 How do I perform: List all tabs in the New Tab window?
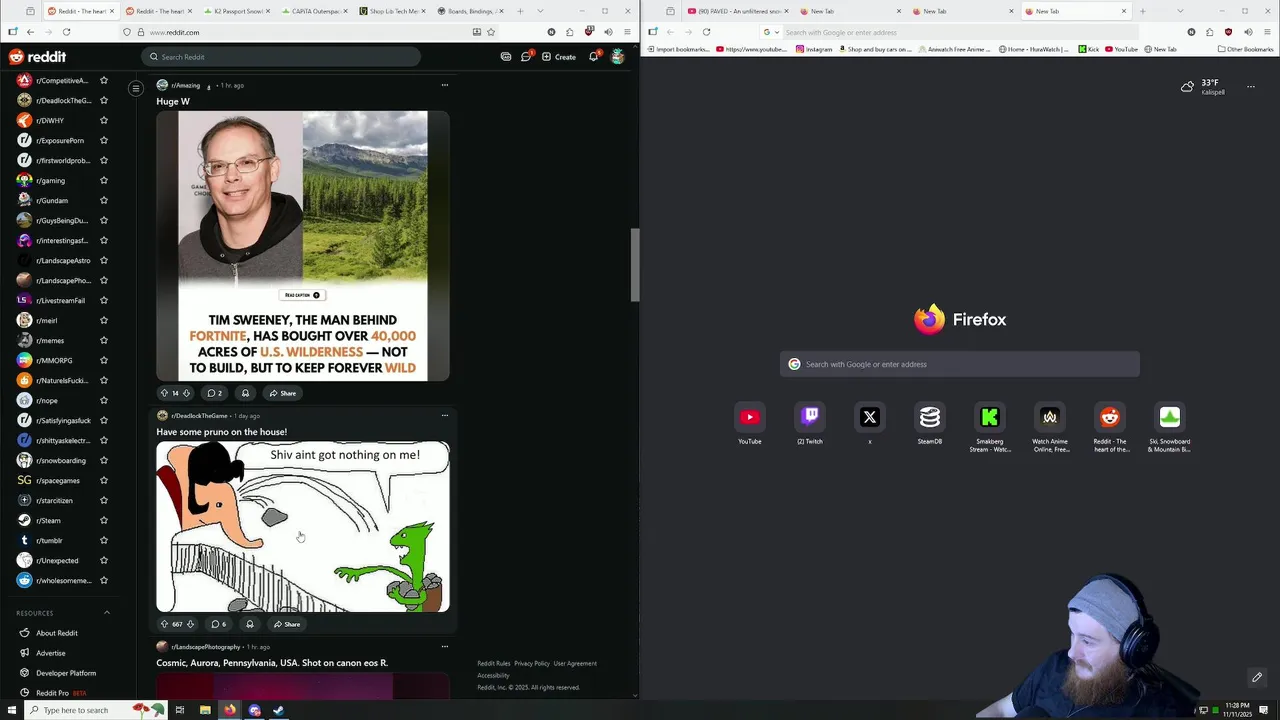click(x=1180, y=11)
